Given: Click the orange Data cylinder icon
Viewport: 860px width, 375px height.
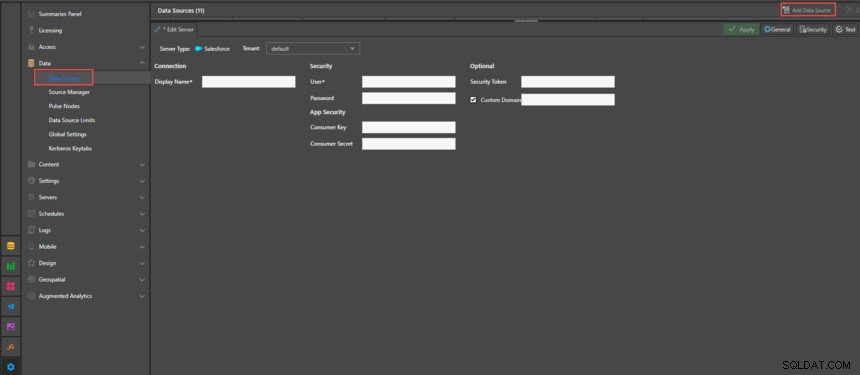Looking at the screenshot, I should click(31, 63).
